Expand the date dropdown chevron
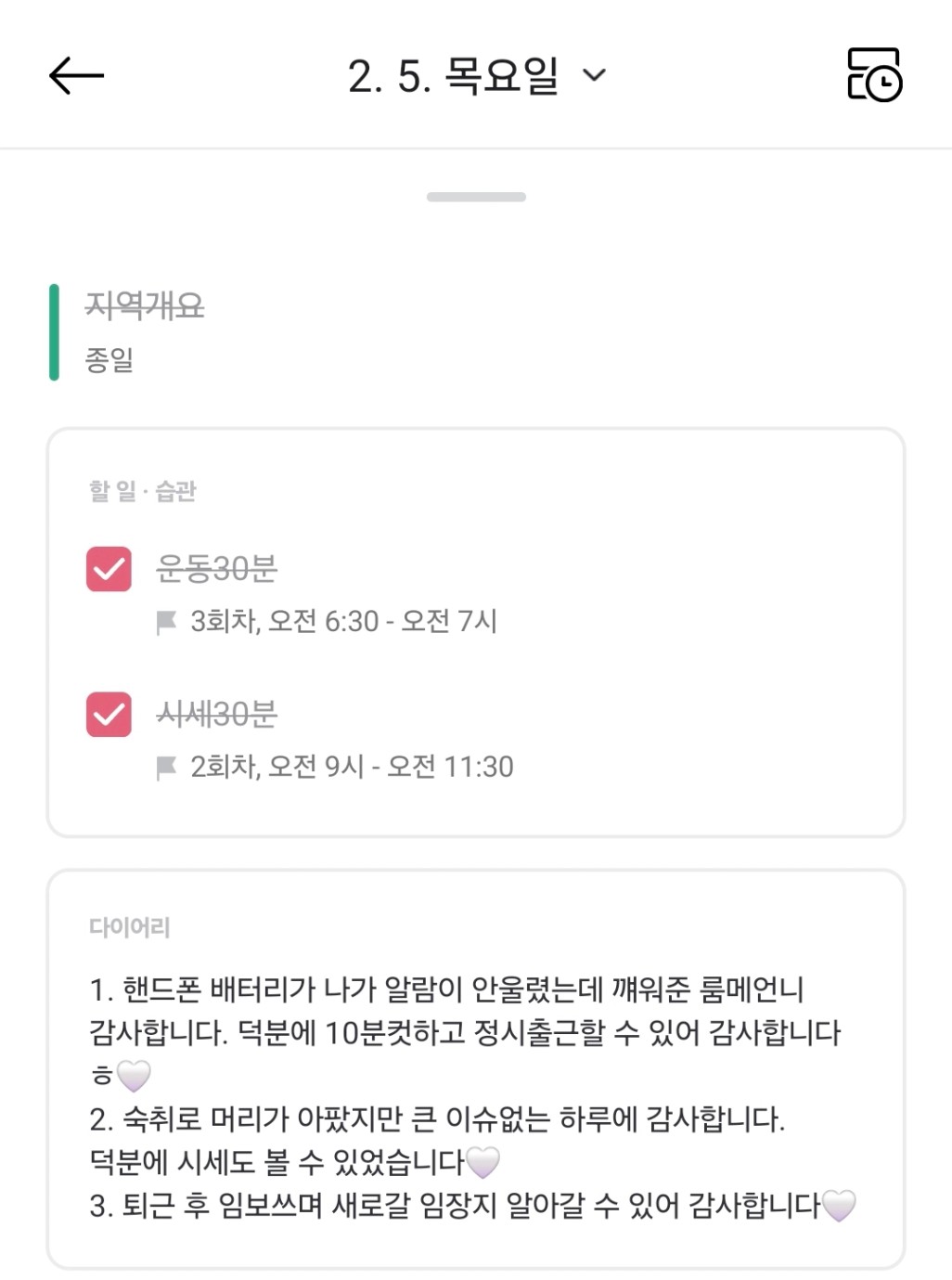 594,75
